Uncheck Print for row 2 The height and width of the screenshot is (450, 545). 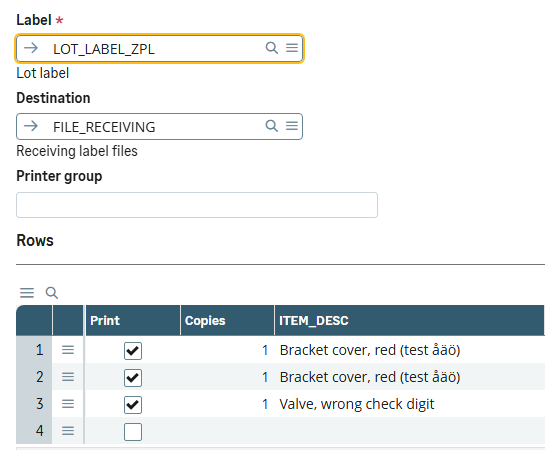click(x=133, y=378)
